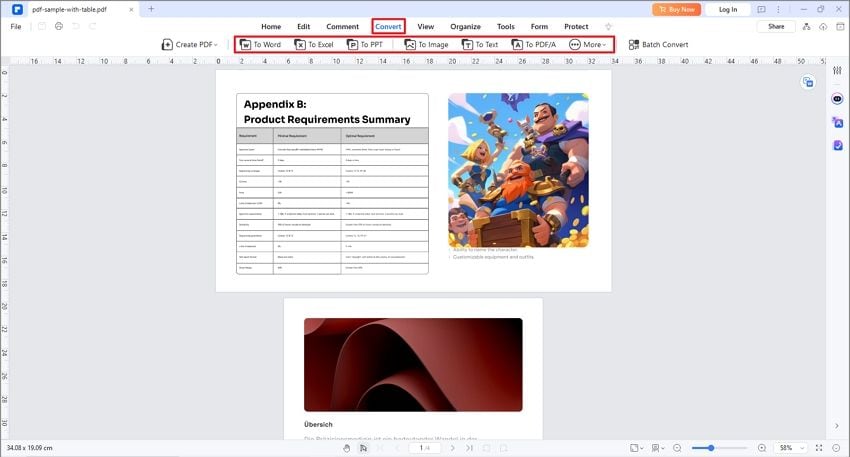
Task: Click the Share button
Action: point(776,27)
